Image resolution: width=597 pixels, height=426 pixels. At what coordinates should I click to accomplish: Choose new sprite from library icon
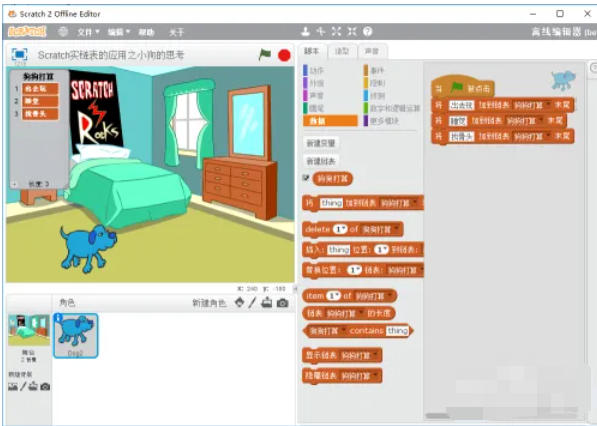[239, 303]
